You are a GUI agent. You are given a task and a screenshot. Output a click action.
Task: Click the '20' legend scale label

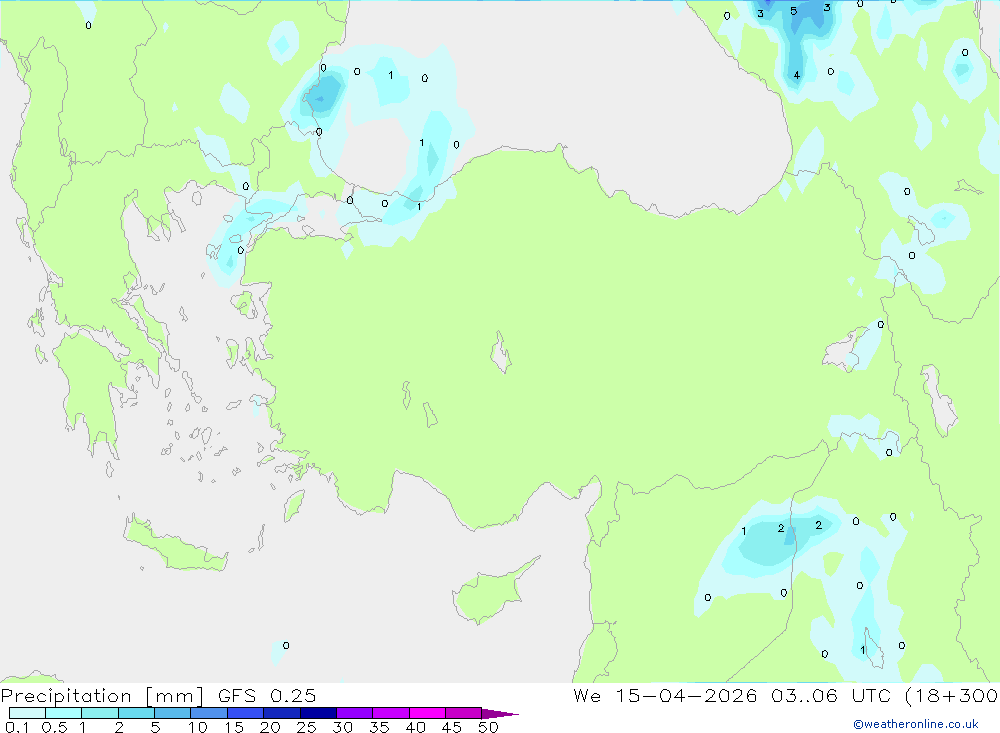tap(270, 727)
